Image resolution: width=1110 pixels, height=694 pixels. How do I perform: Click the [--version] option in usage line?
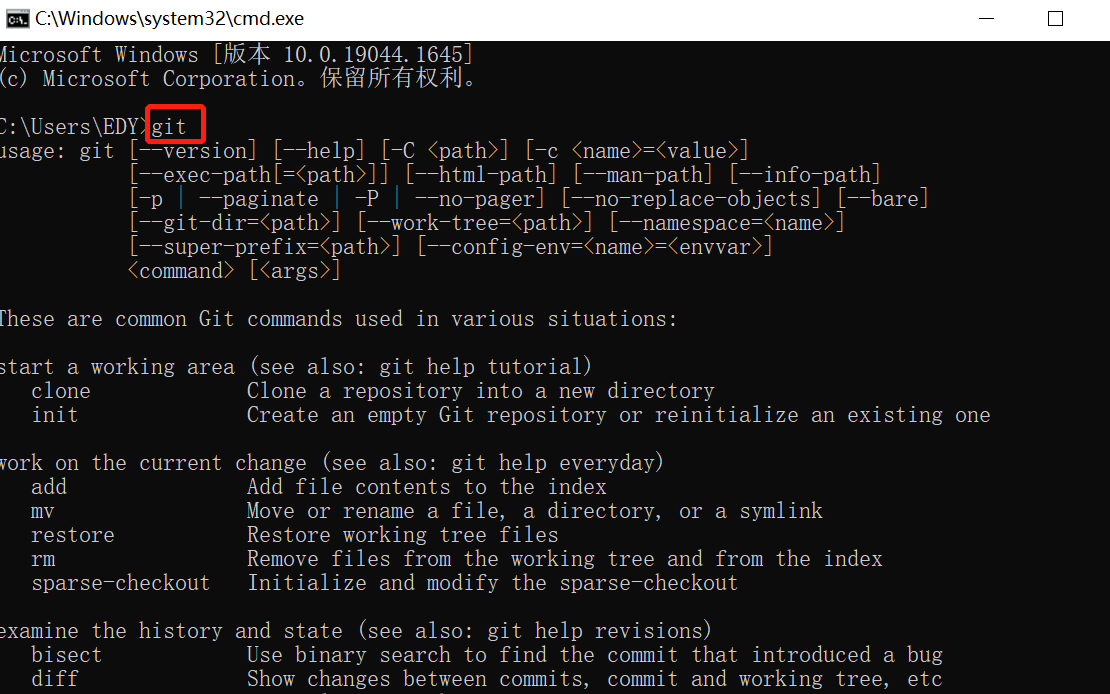tap(193, 151)
